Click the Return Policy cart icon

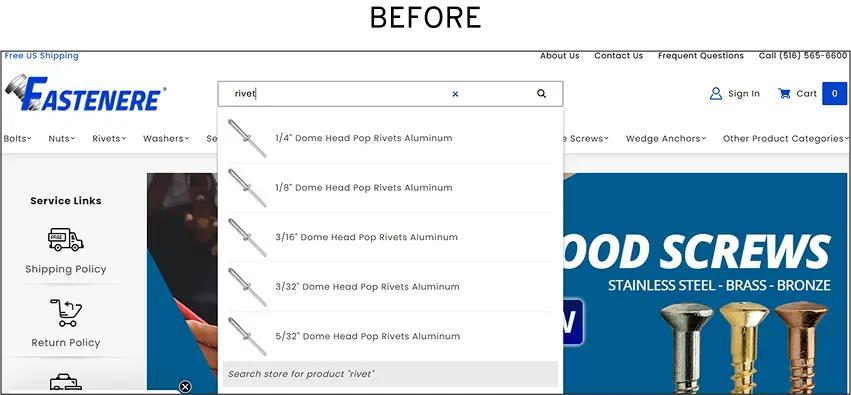(66, 313)
